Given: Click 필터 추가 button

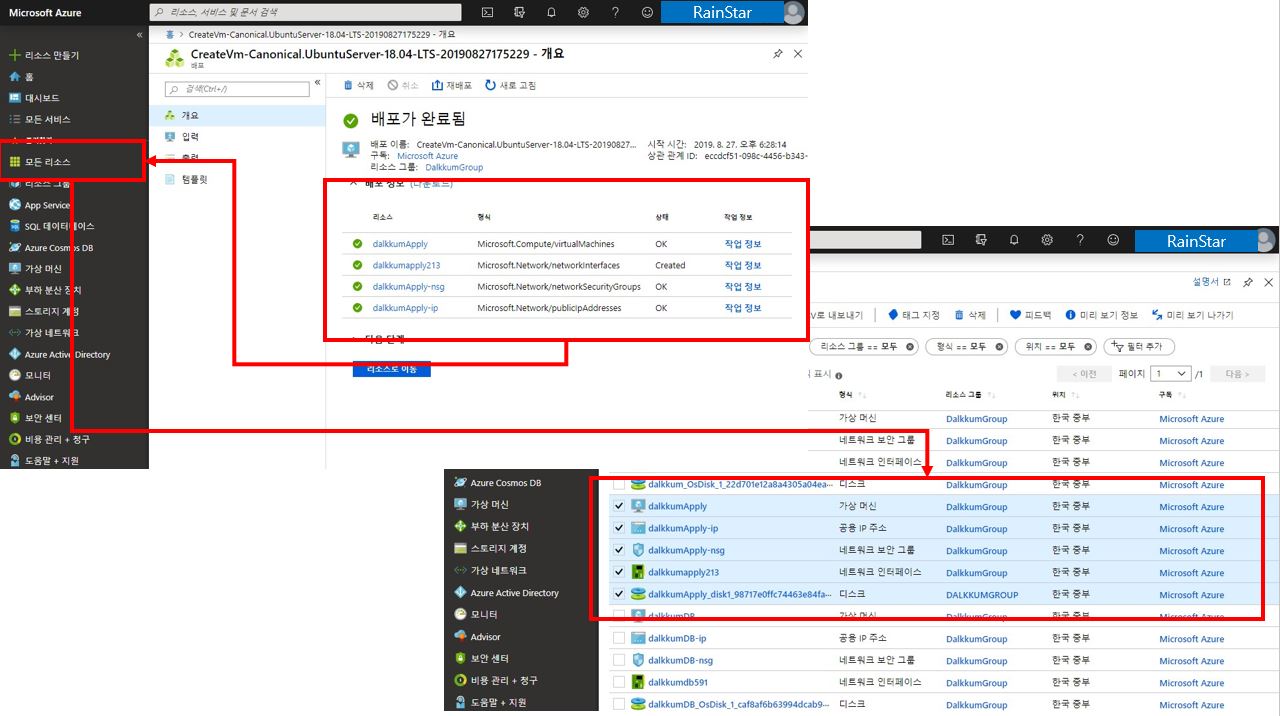Looking at the screenshot, I should point(1138,346).
